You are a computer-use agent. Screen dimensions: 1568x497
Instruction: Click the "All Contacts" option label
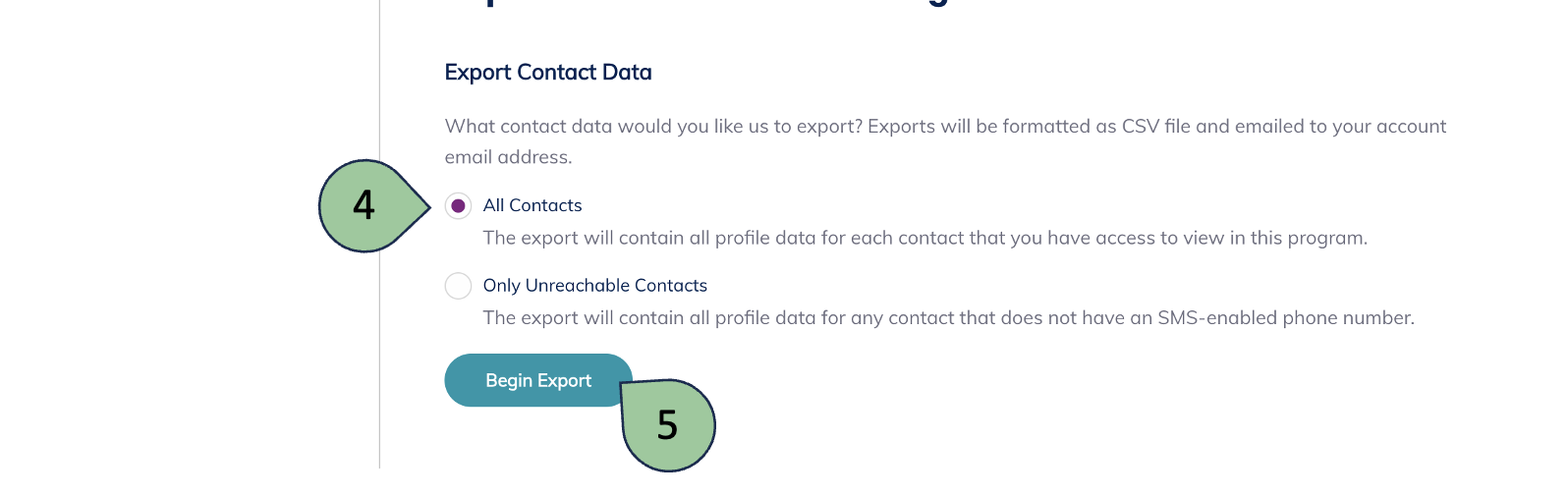532,205
